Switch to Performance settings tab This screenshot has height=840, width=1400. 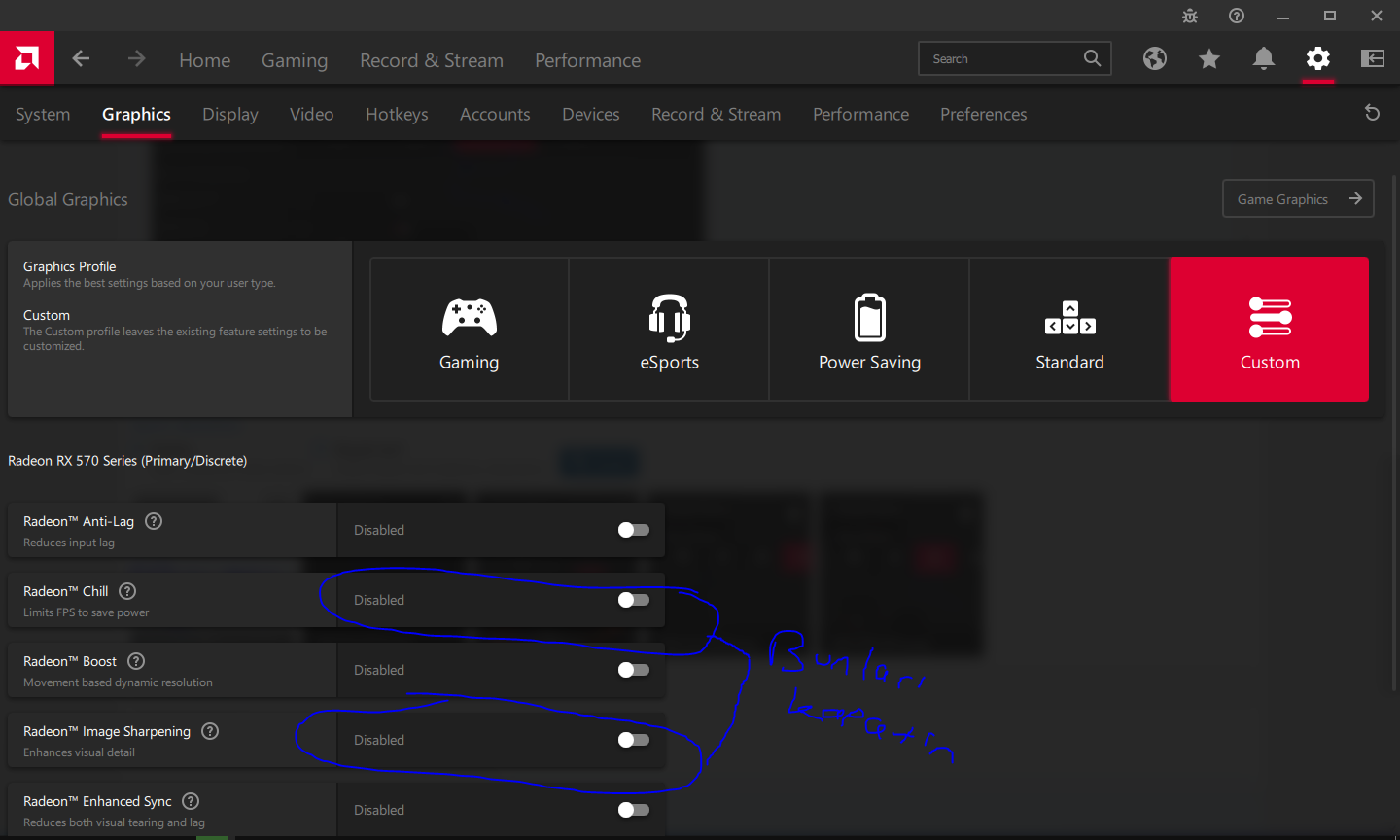(x=861, y=114)
